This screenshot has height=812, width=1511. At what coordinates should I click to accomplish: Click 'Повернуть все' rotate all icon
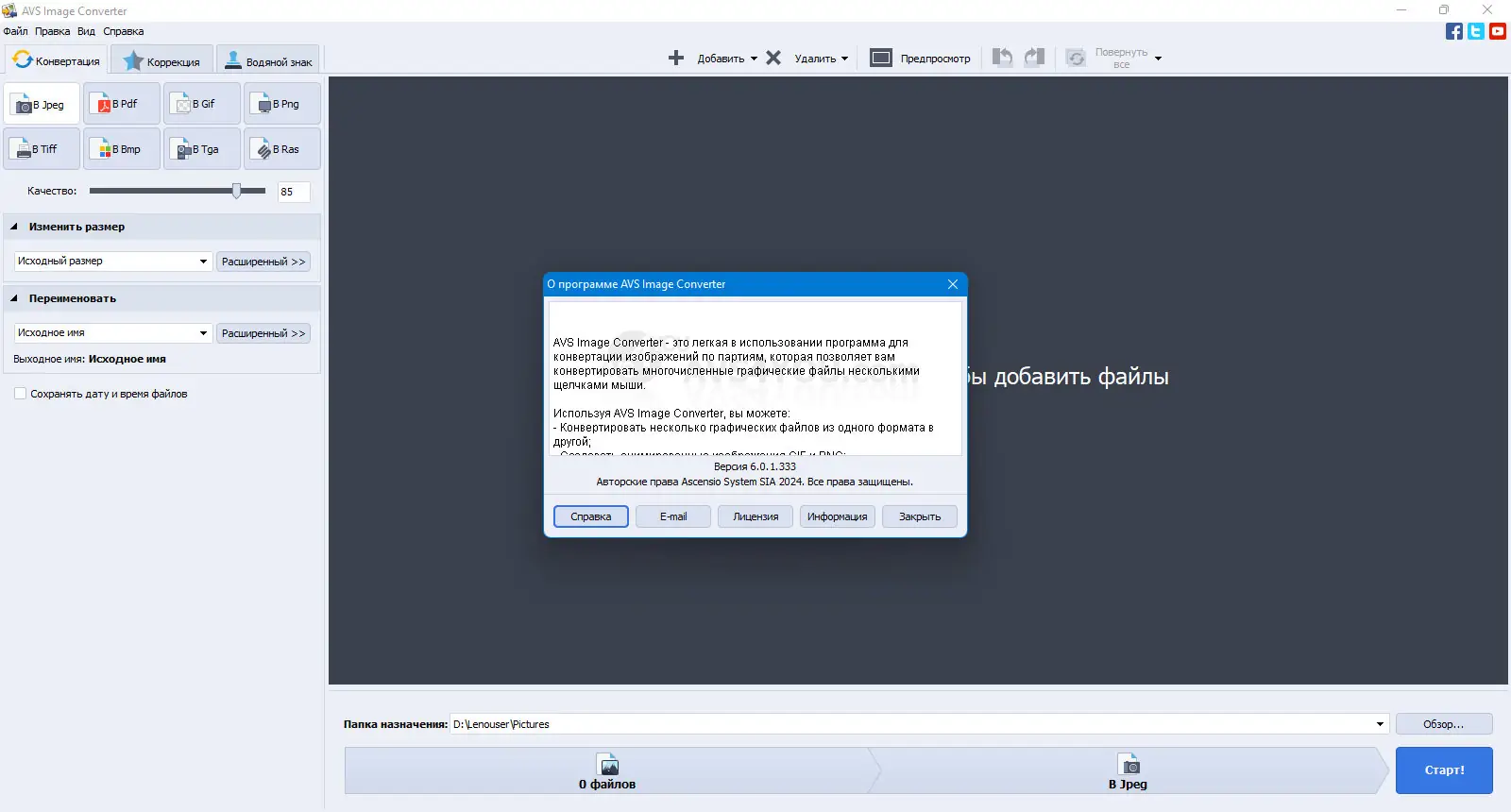point(1076,58)
